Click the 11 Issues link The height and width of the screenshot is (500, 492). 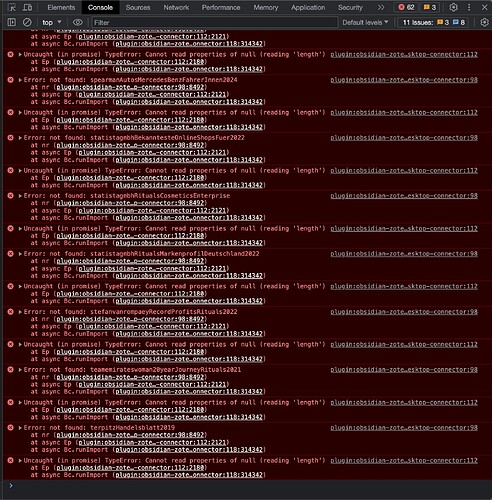(435, 22)
